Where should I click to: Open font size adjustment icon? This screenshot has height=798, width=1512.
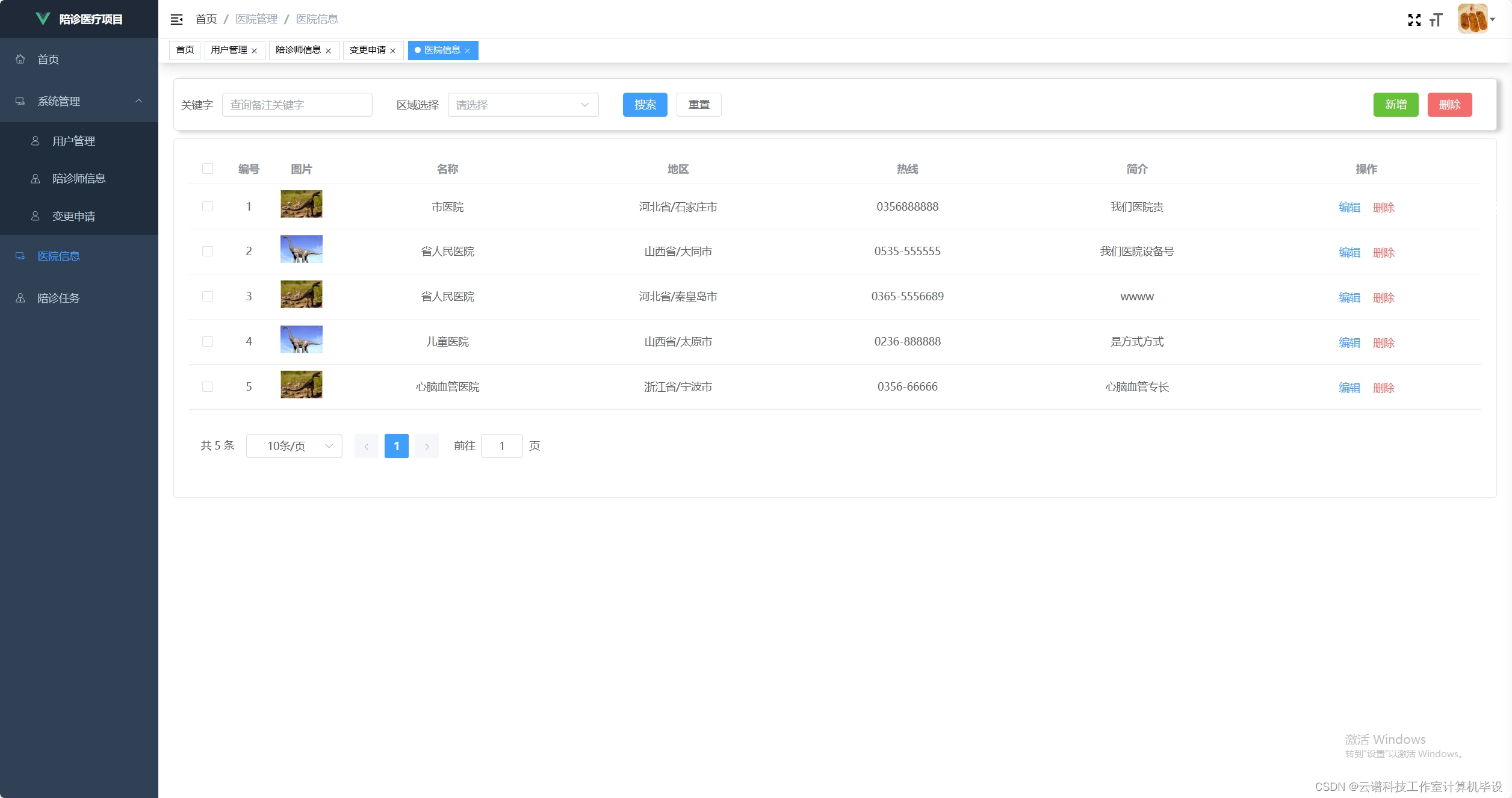(x=1436, y=20)
